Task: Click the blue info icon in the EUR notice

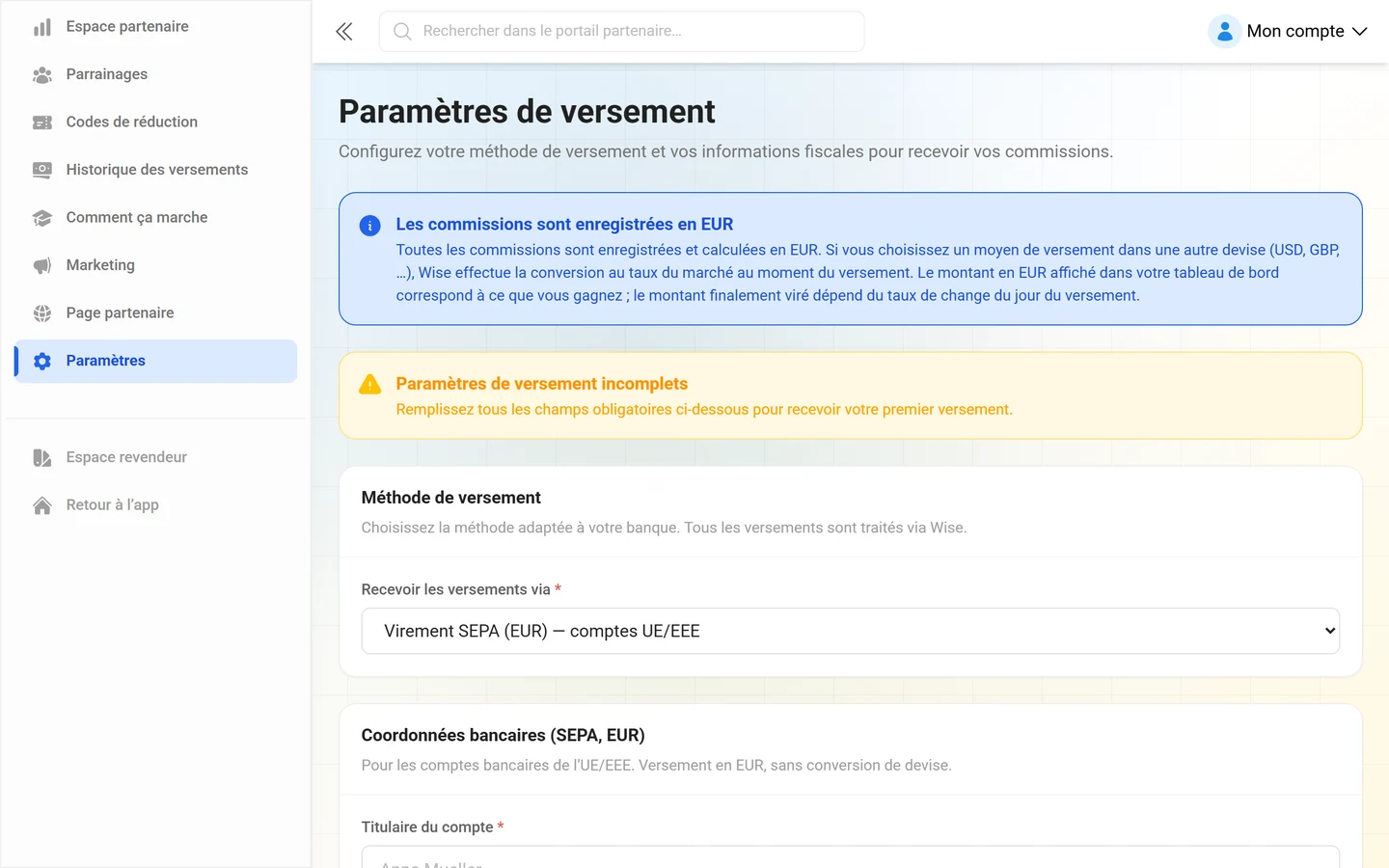Action: pyautogui.click(x=369, y=226)
